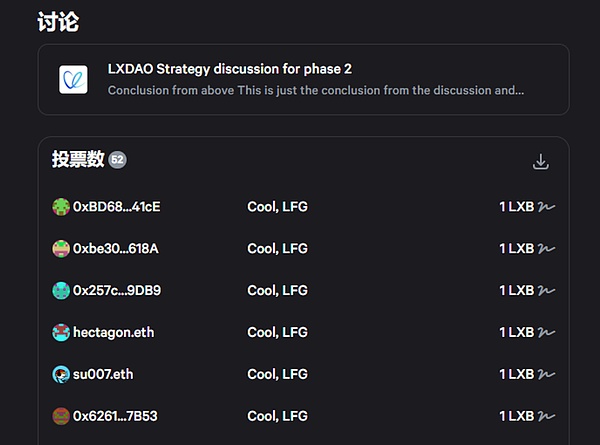Viewport: 600px width, 445px height.
Task: Download the votes list
Action: [541, 162]
